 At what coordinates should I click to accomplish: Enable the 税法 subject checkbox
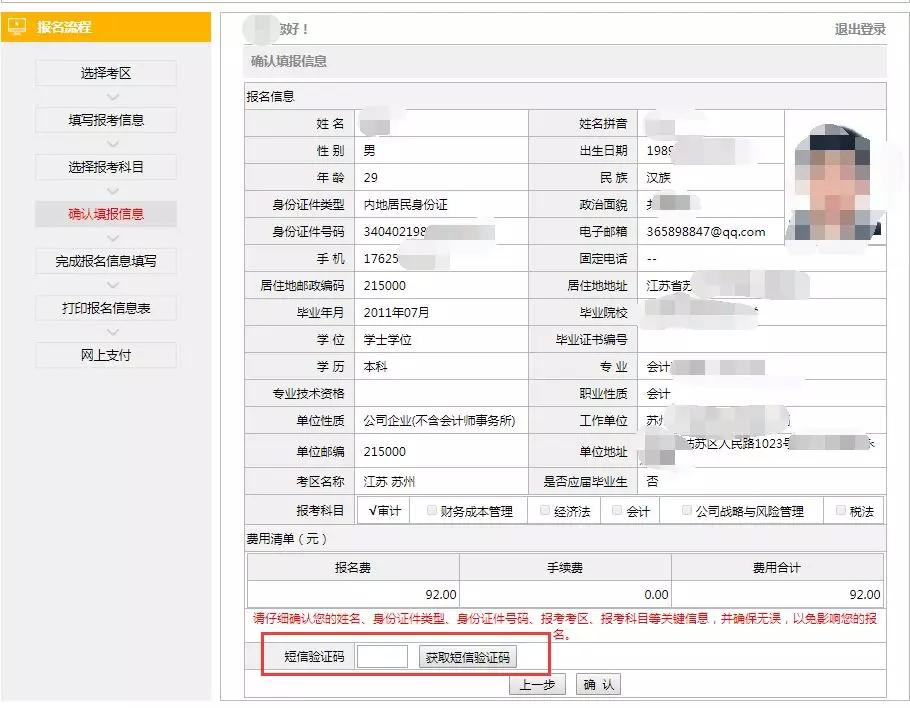click(x=838, y=509)
